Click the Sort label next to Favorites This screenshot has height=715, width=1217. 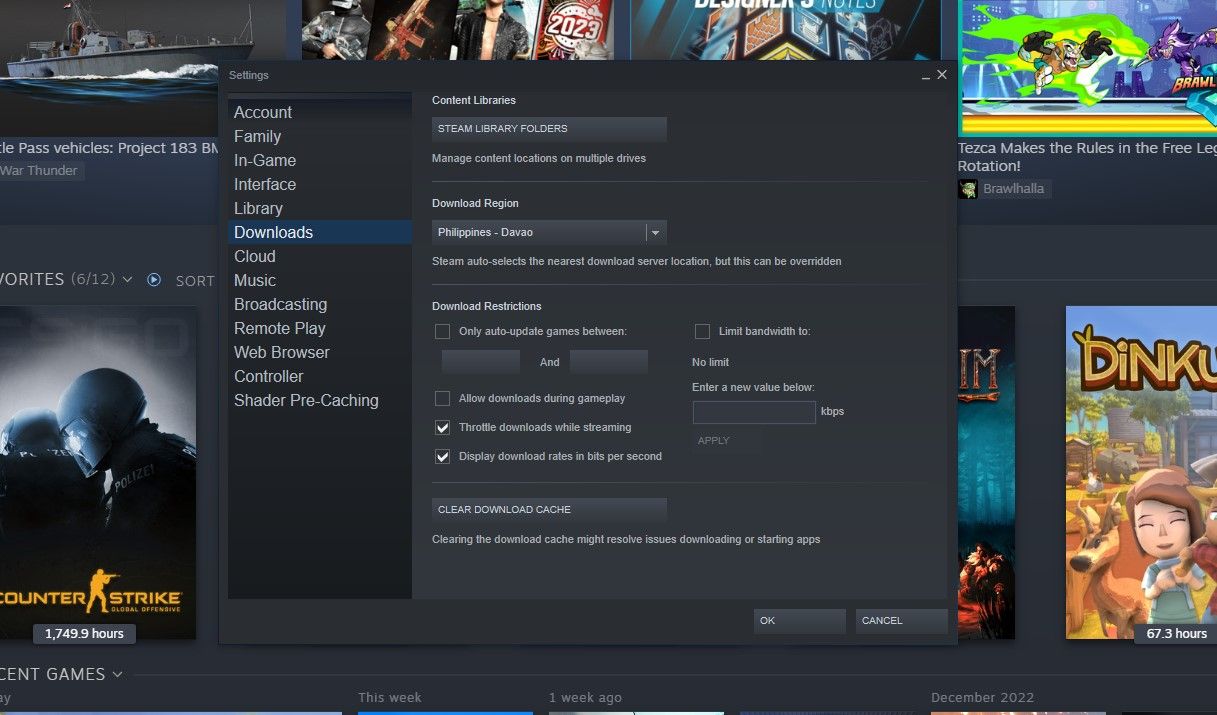tap(195, 281)
